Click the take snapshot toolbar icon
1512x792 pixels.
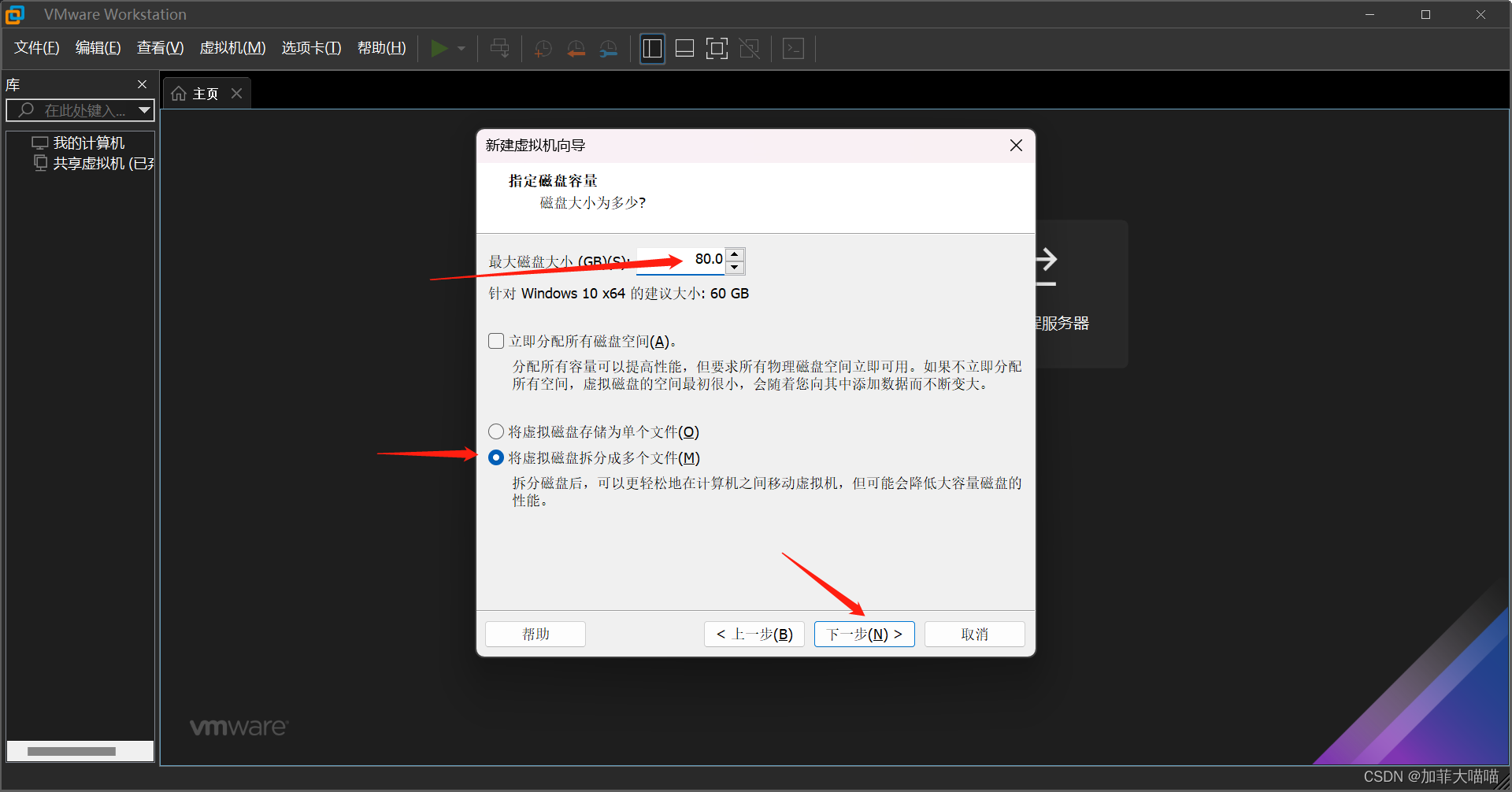543,49
